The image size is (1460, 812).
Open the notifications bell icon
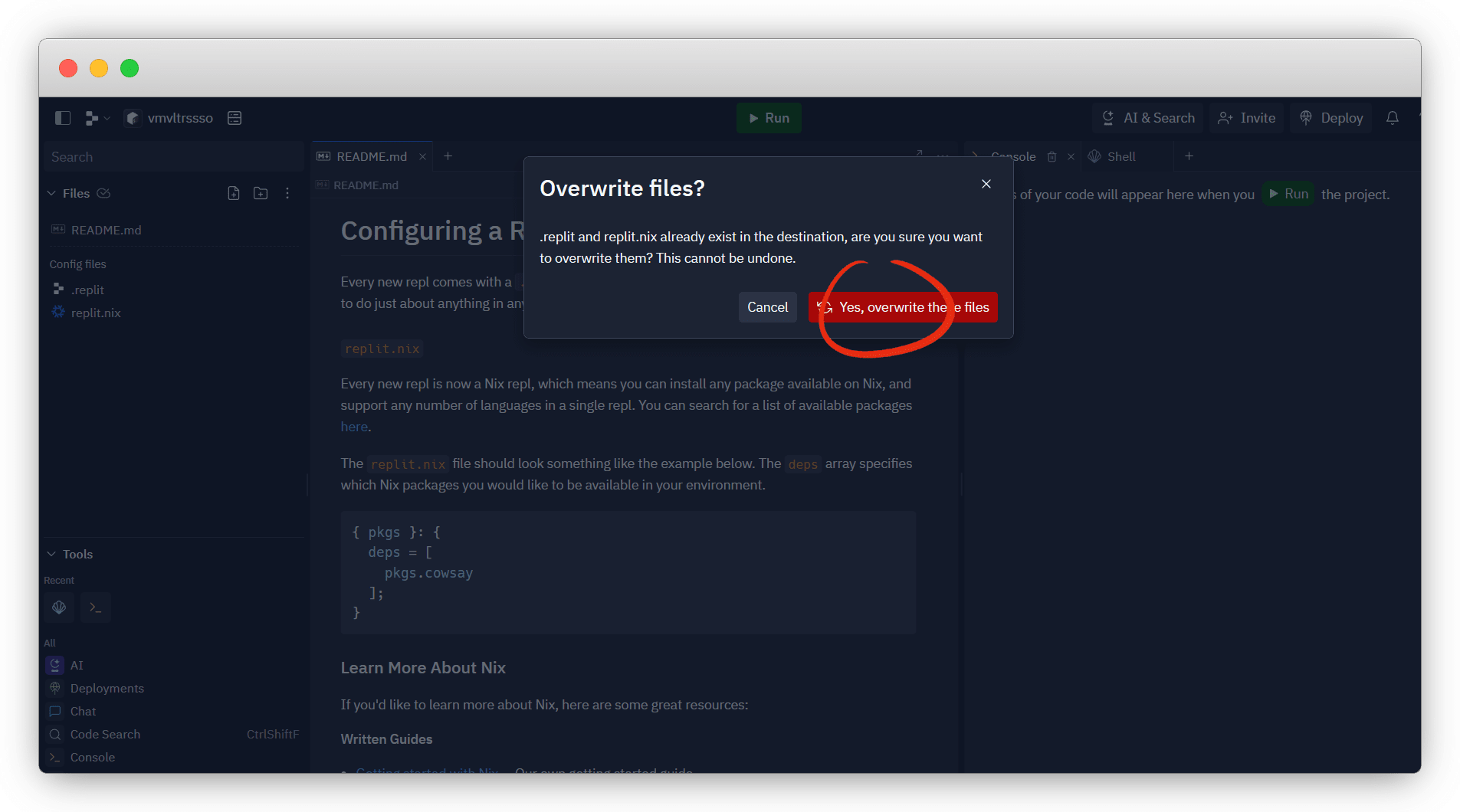click(1392, 118)
